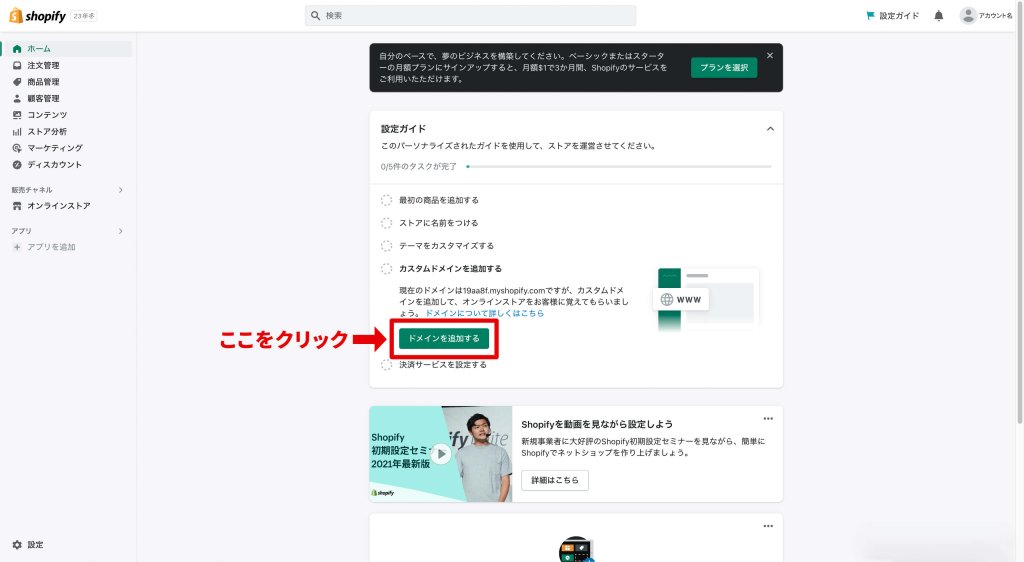Screen dimensions: 1024x562
Task: Collapse the 設定ガイド card
Action: coord(770,129)
